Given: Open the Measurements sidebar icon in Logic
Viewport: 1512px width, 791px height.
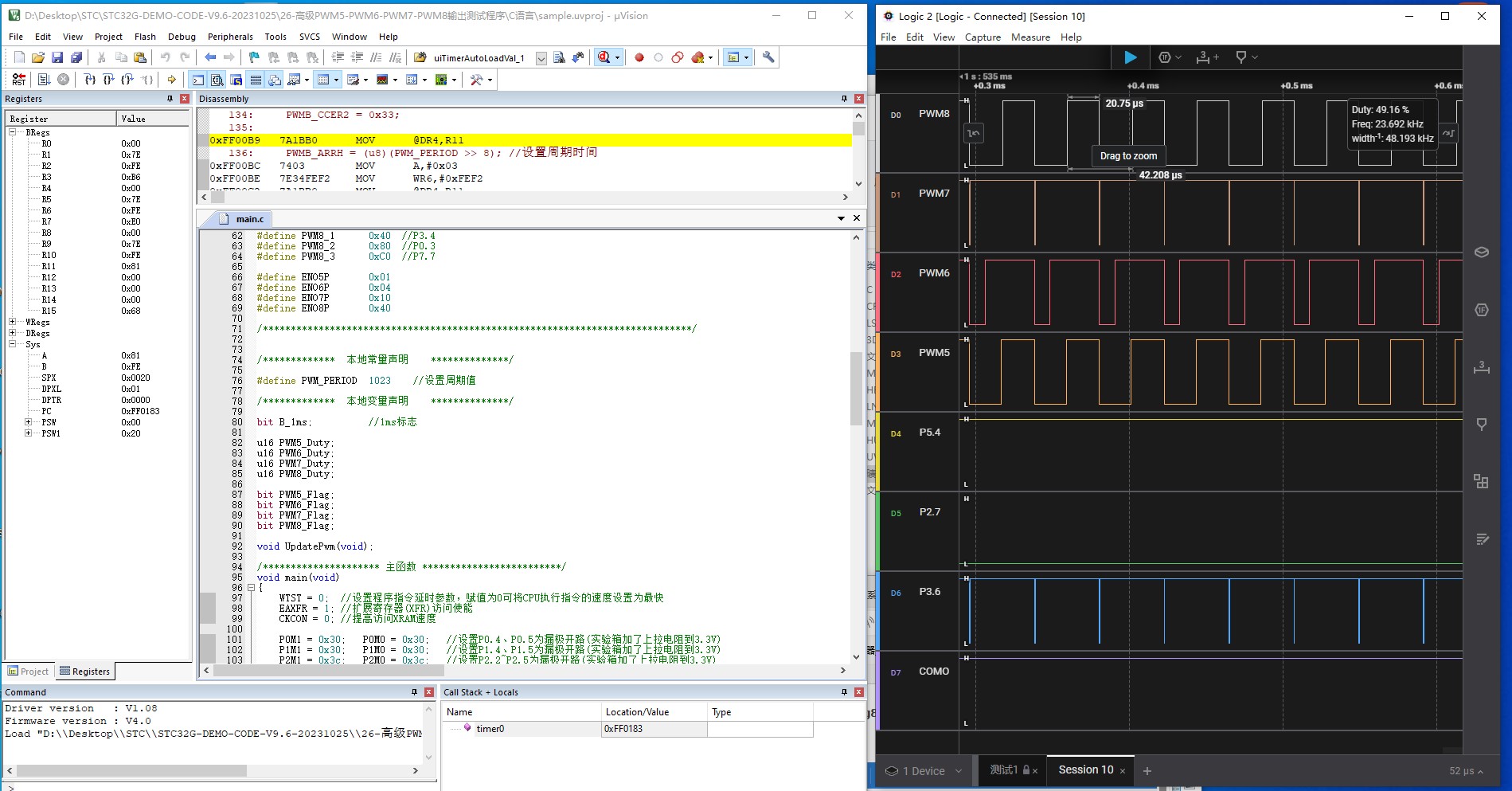Looking at the screenshot, I should click(1482, 367).
